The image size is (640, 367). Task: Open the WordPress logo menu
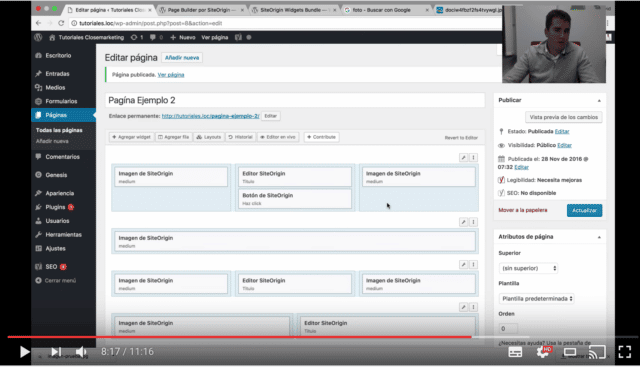click(38, 37)
